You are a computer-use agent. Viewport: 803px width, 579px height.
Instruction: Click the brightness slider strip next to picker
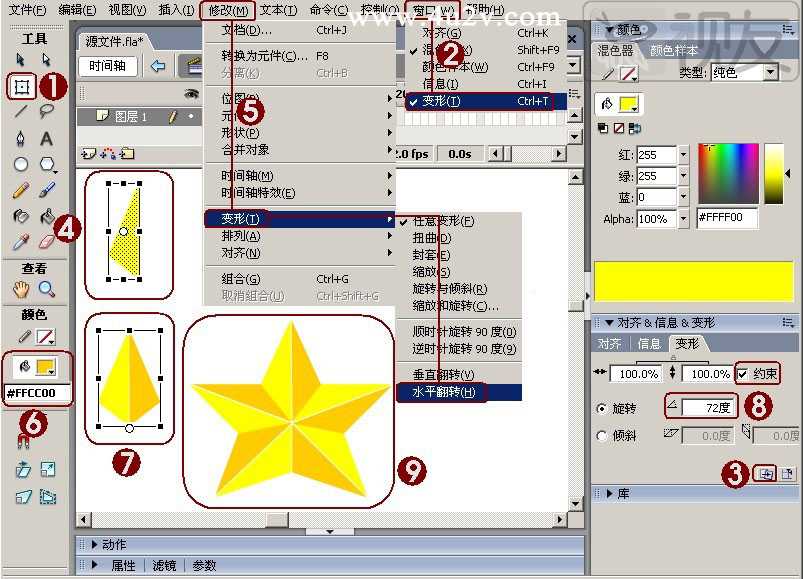pyautogui.click(x=774, y=174)
